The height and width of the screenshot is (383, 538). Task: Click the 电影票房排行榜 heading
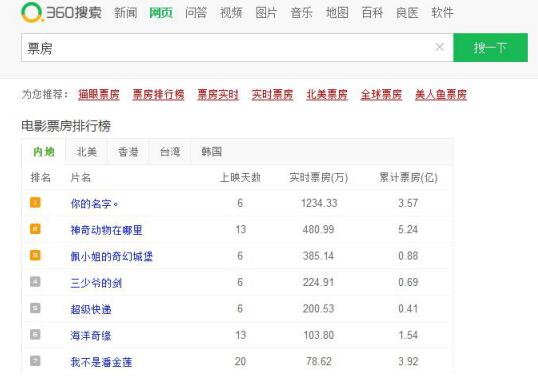pos(66,126)
